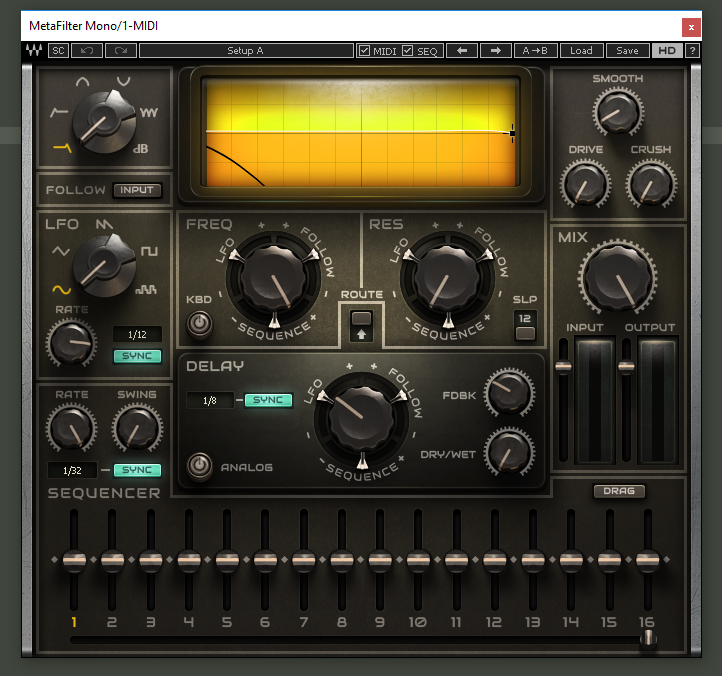The height and width of the screenshot is (676, 722).
Task: Open the Save menu
Action: tap(627, 51)
